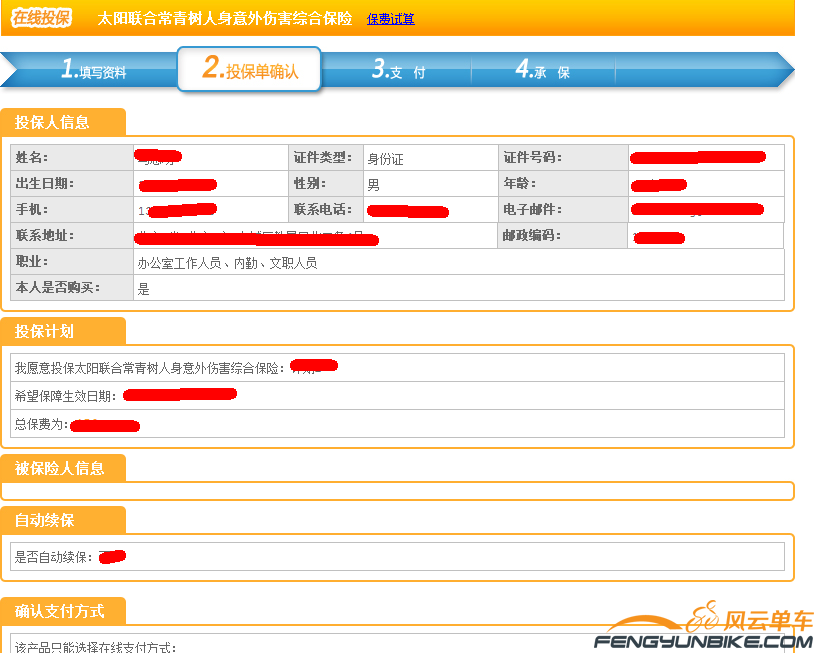Click the 本人是否购买 value 是
819x653 pixels.
143,289
